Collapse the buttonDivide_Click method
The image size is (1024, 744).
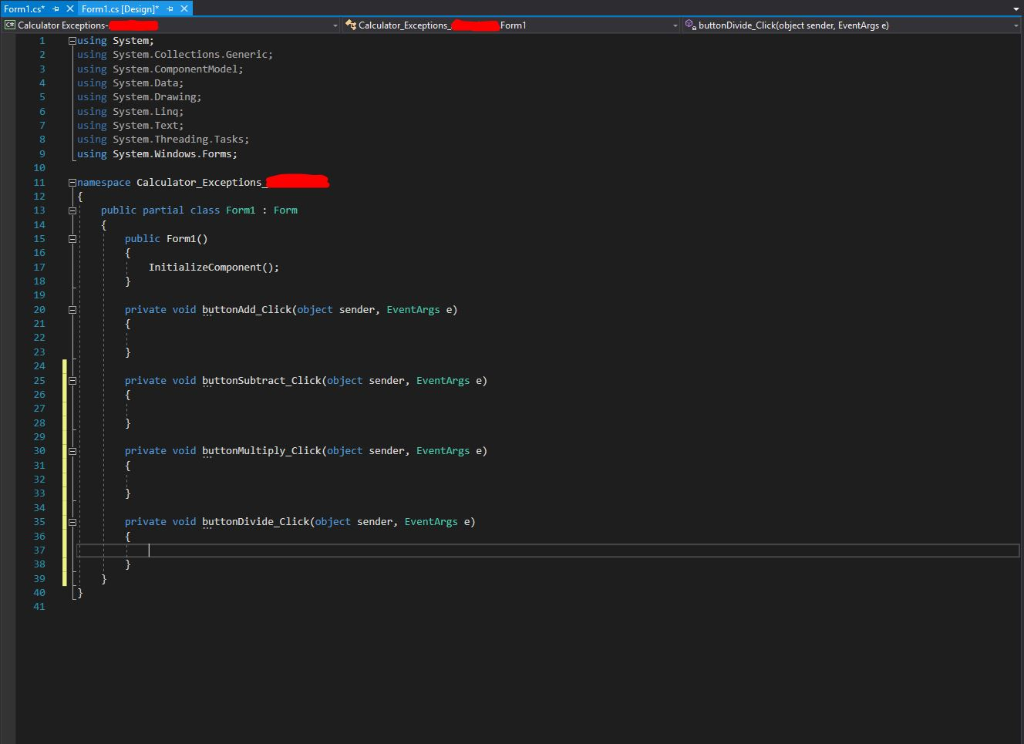[x=72, y=522]
